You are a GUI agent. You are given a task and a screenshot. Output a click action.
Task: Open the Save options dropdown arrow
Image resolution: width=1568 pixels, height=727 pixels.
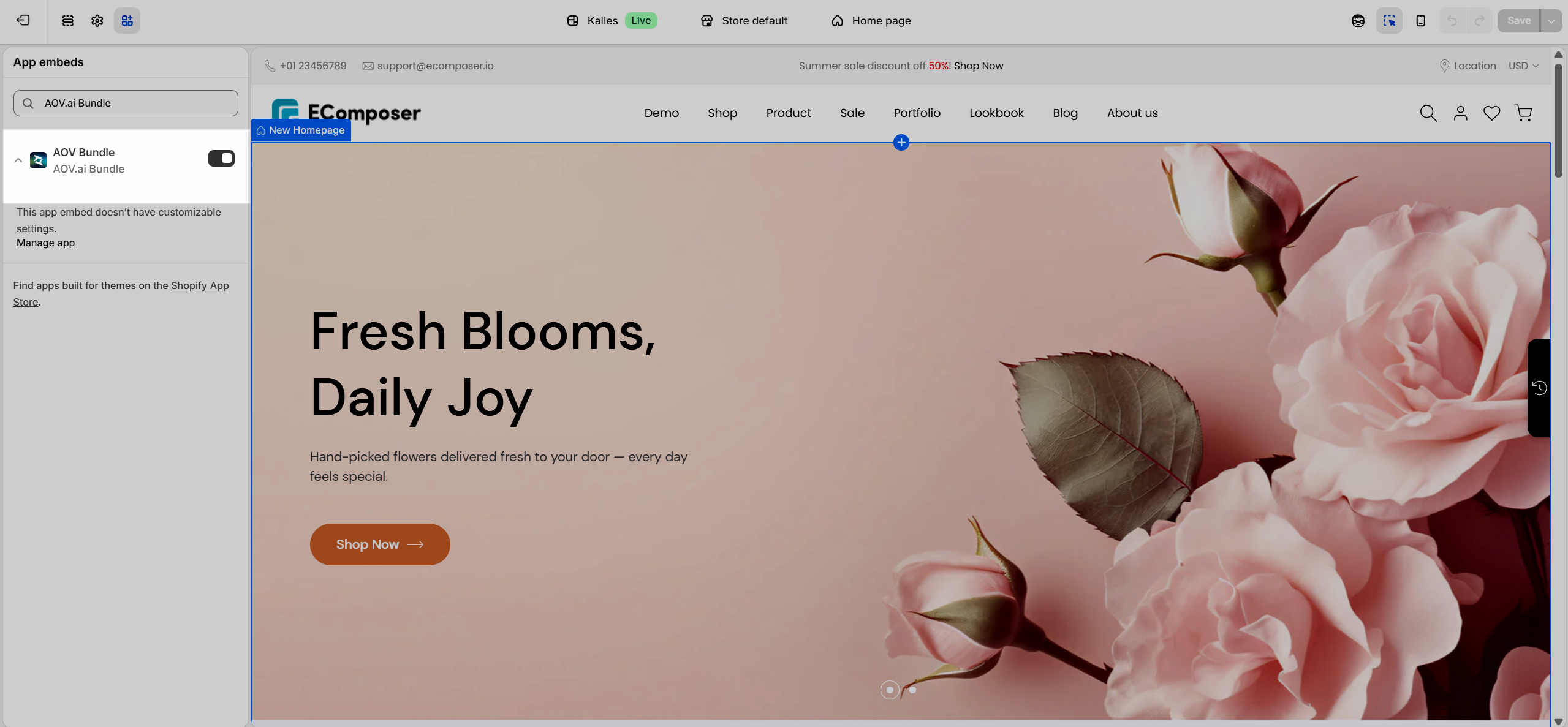pos(1551,20)
